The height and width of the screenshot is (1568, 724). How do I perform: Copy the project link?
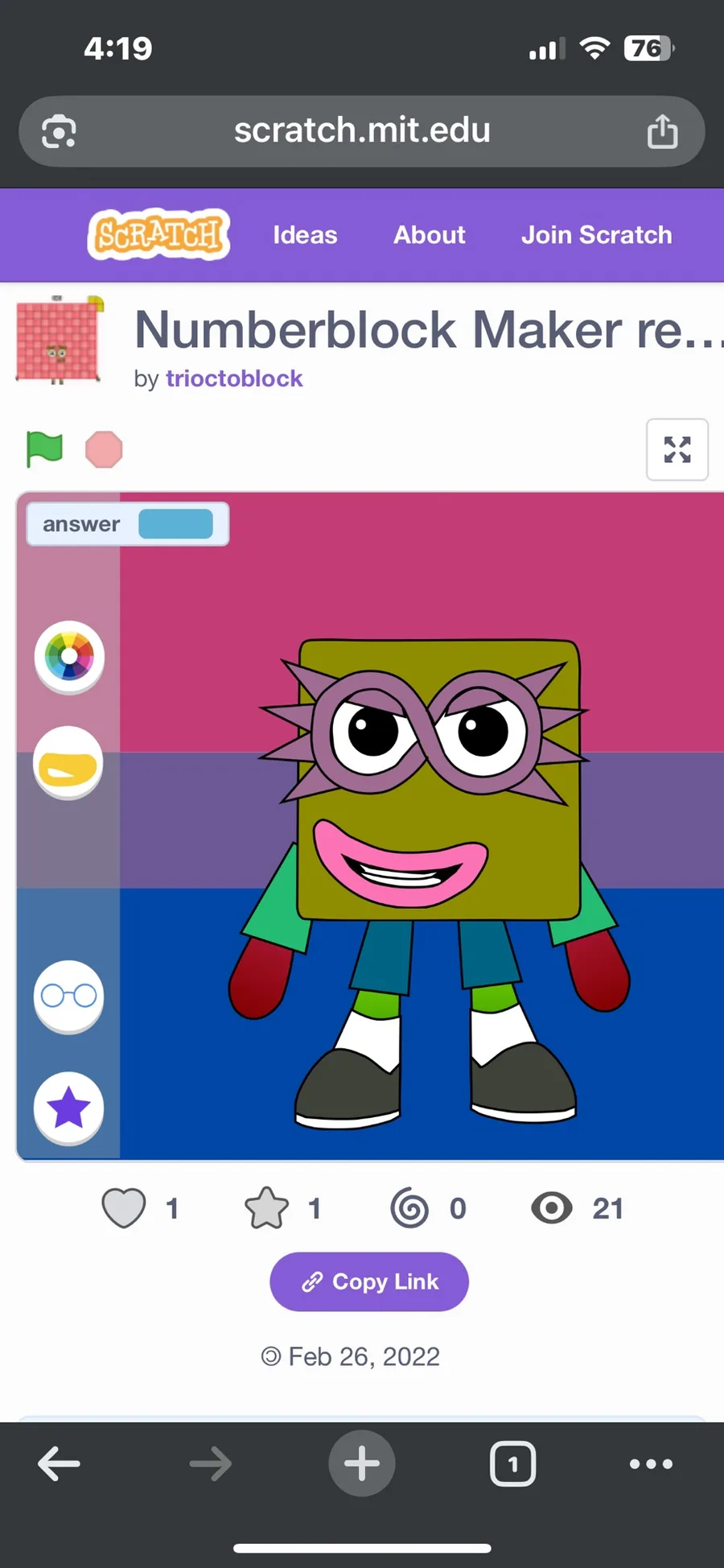[369, 1281]
